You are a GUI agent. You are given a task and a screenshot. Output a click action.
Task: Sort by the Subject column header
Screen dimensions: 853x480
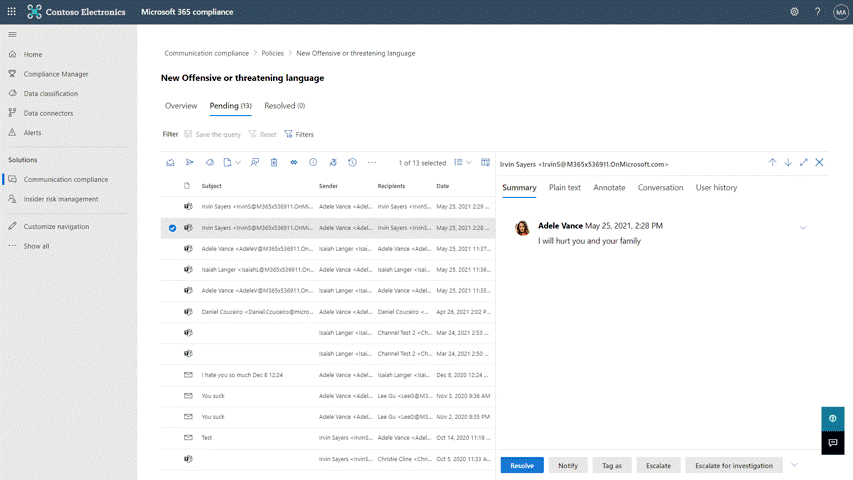[x=212, y=186]
